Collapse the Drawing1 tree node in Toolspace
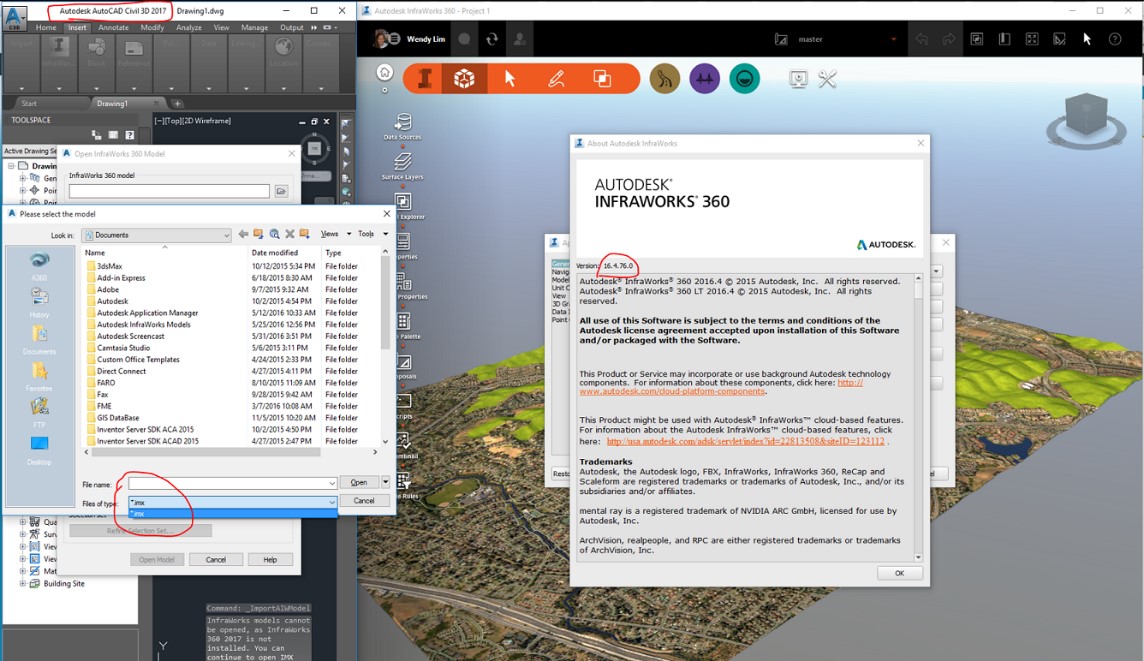Viewport: 1144px width, 661px height. pos(11,166)
